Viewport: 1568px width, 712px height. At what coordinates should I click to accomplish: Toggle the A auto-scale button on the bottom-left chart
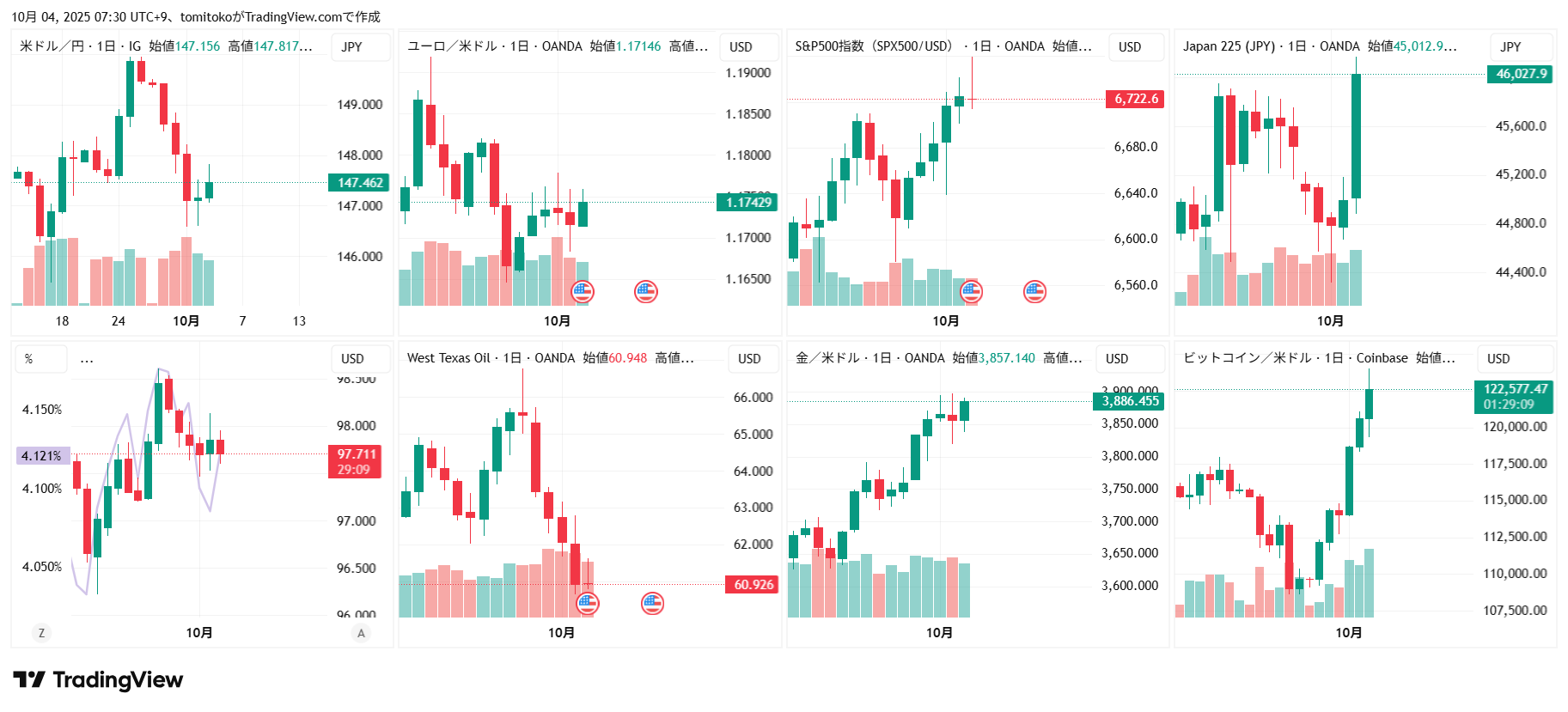pyautogui.click(x=361, y=633)
